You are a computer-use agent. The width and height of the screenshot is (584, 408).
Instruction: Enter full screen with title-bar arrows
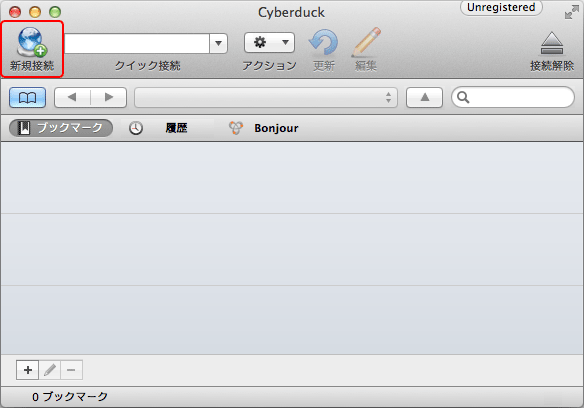click(x=571, y=12)
